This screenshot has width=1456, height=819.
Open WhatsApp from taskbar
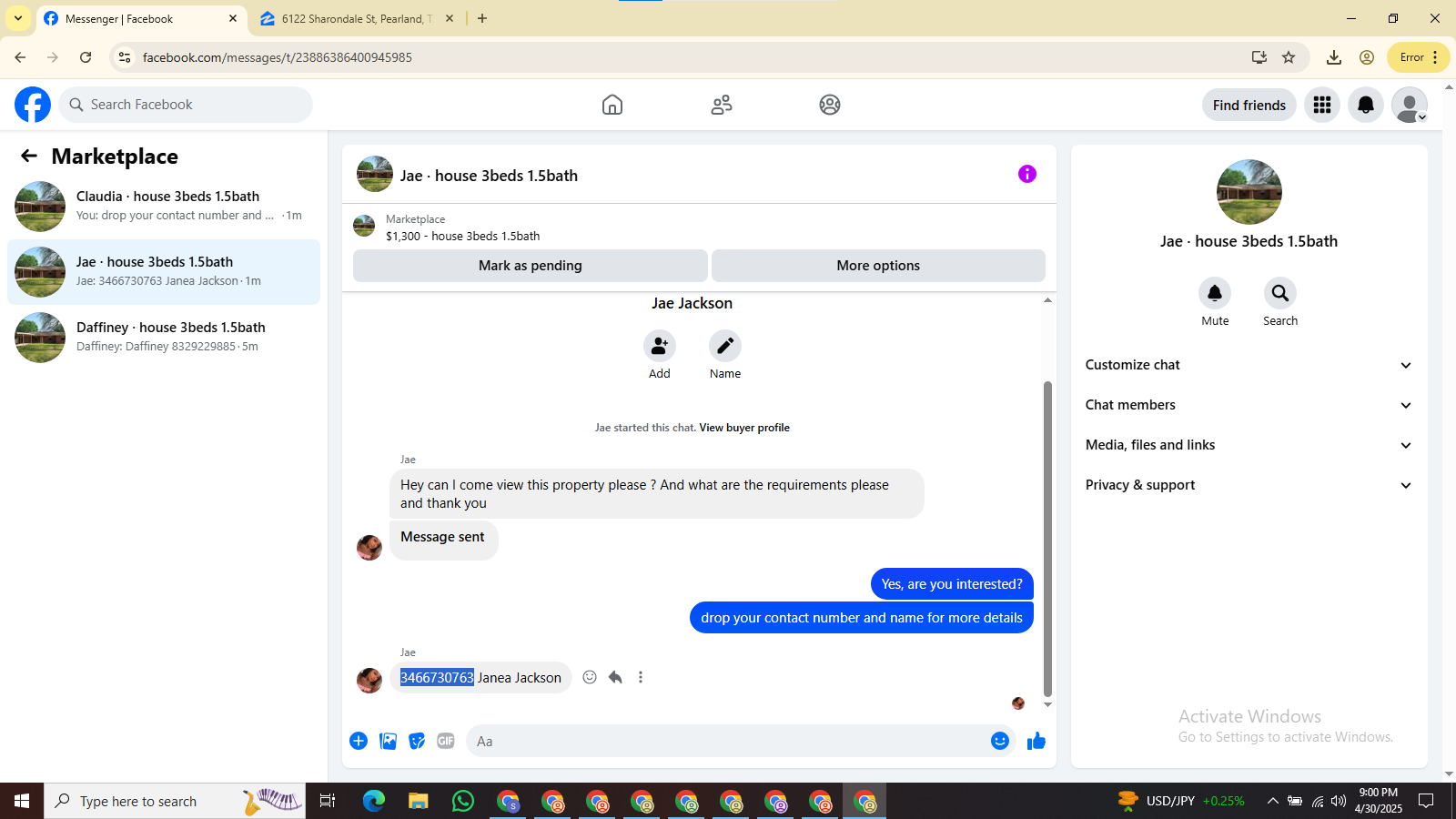463,801
